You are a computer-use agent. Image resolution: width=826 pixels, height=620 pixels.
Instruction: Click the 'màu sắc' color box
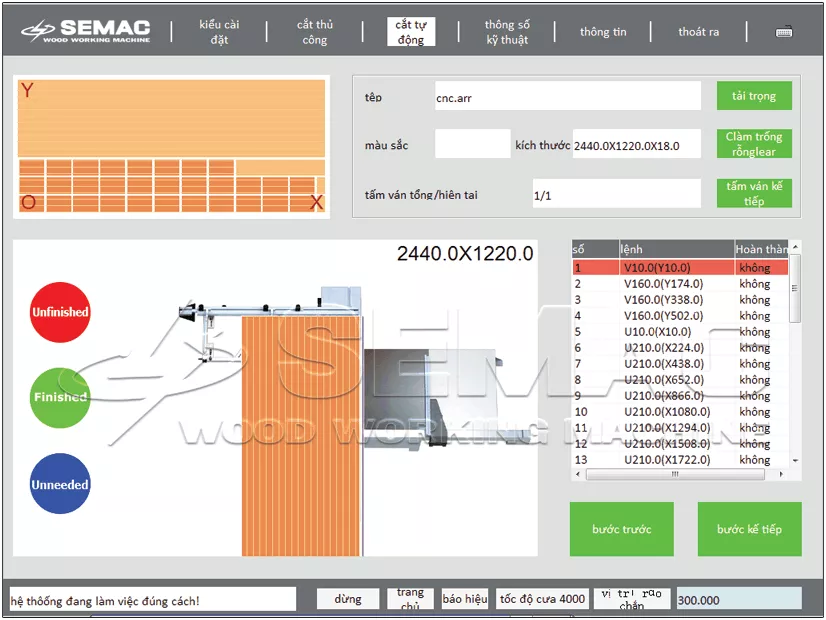(472, 145)
